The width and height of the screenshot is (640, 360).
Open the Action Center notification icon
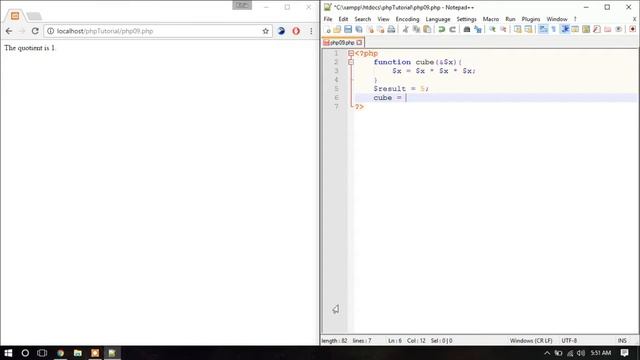tap(624, 353)
